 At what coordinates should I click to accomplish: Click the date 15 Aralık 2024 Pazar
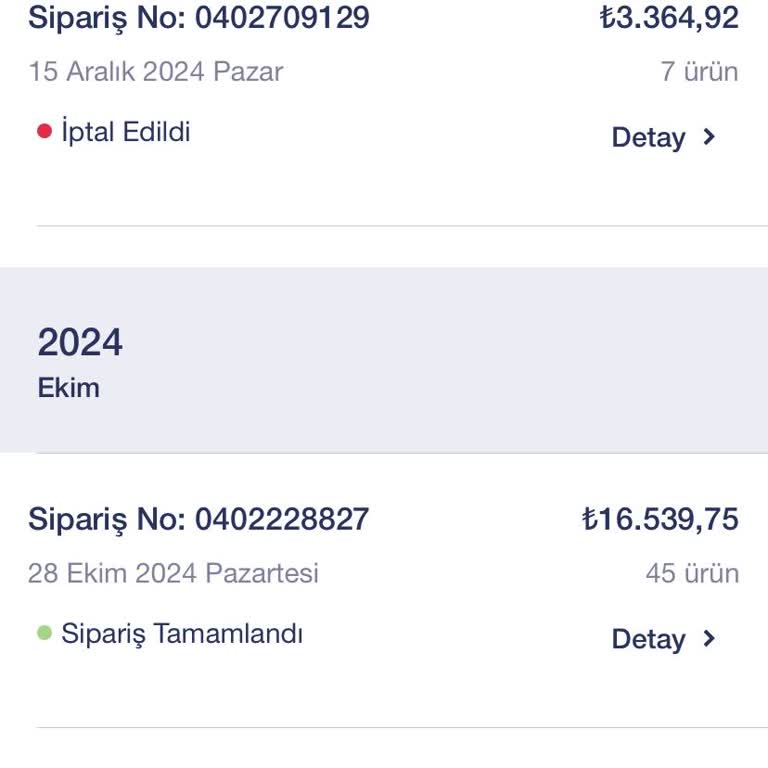click(x=156, y=72)
